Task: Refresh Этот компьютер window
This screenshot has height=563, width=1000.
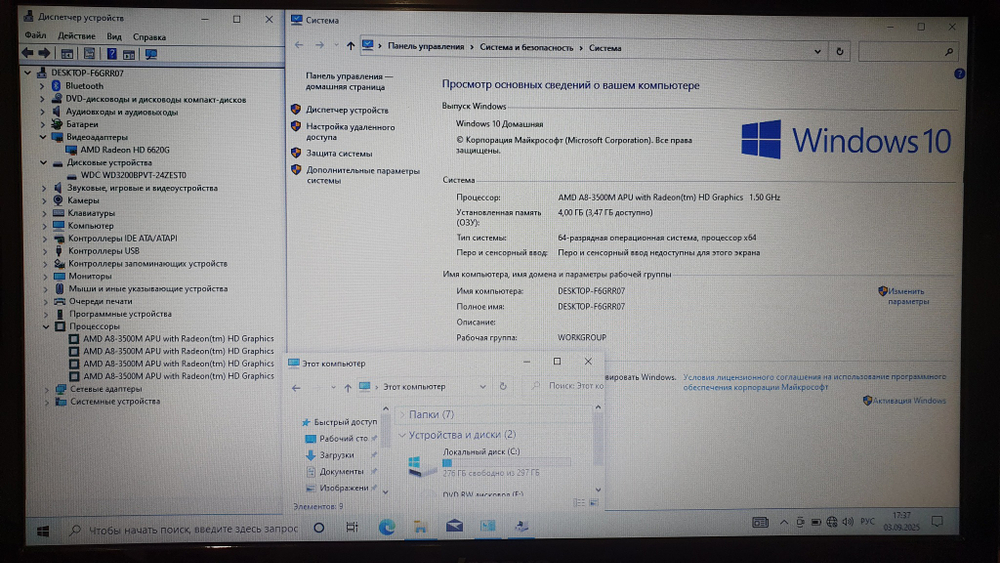Action: tap(503, 386)
